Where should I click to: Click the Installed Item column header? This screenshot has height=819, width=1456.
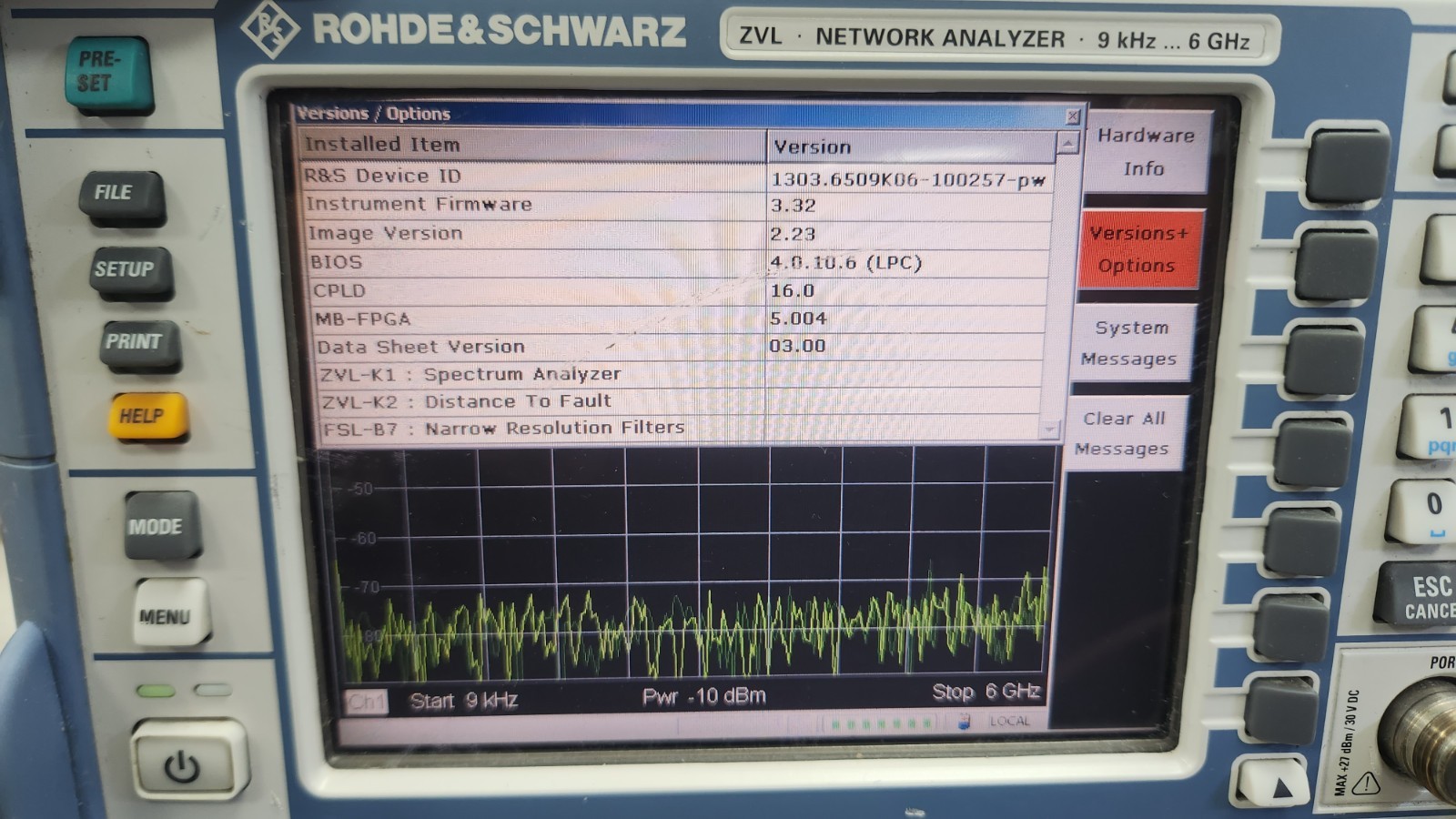pos(532,145)
